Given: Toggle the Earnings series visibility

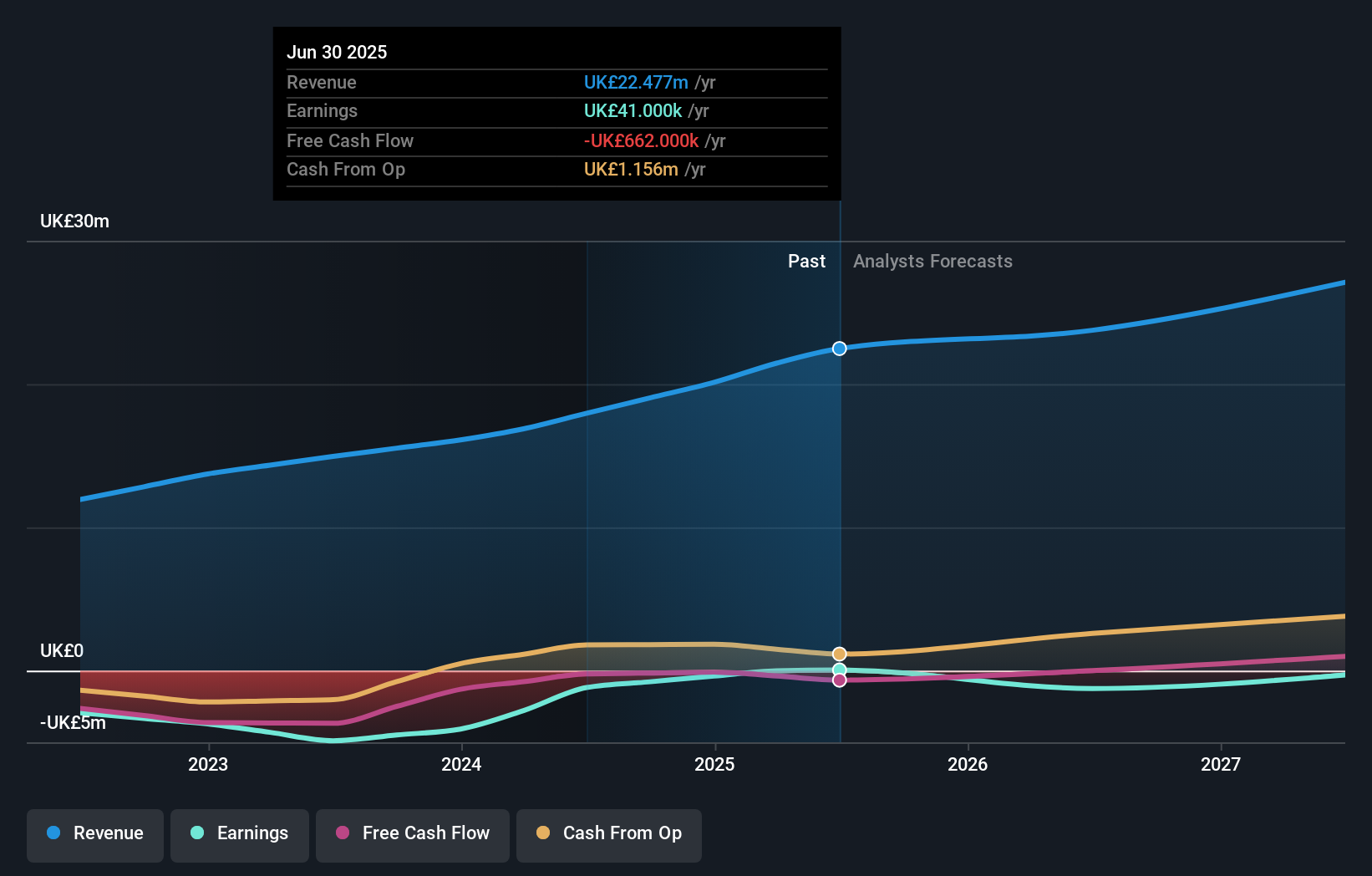Looking at the screenshot, I should (239, 833).
